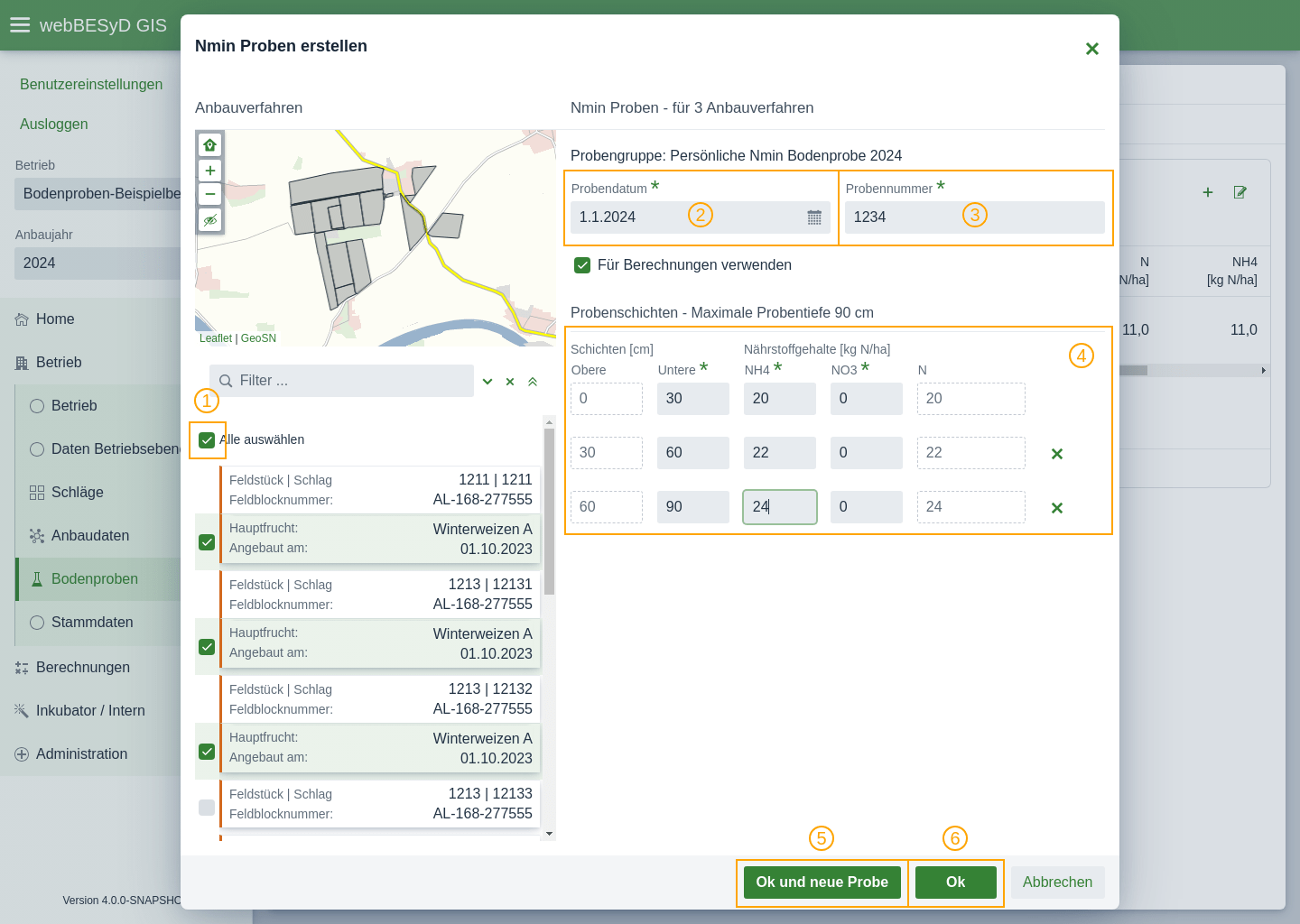
Task: Open the Anbaujahr 2024 selector
Action: pos(97,263)
